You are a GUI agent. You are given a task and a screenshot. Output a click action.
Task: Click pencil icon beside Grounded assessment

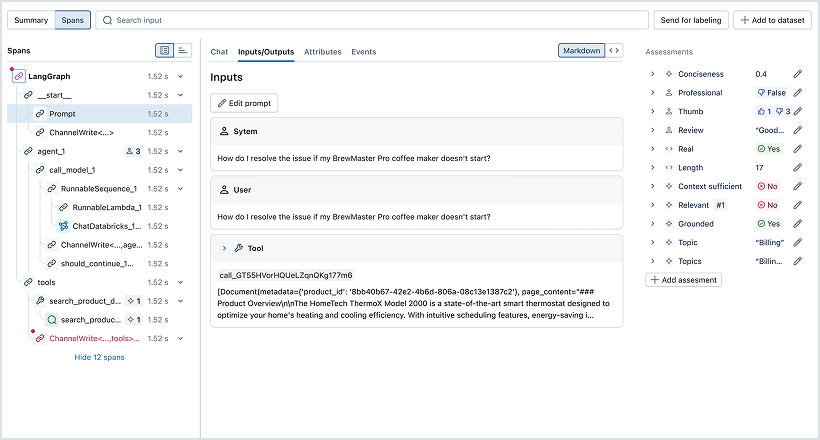click(x=797, y=224)
